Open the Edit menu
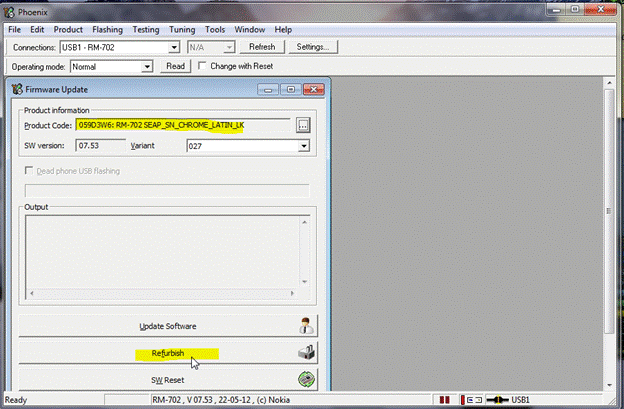 [37, 30]
